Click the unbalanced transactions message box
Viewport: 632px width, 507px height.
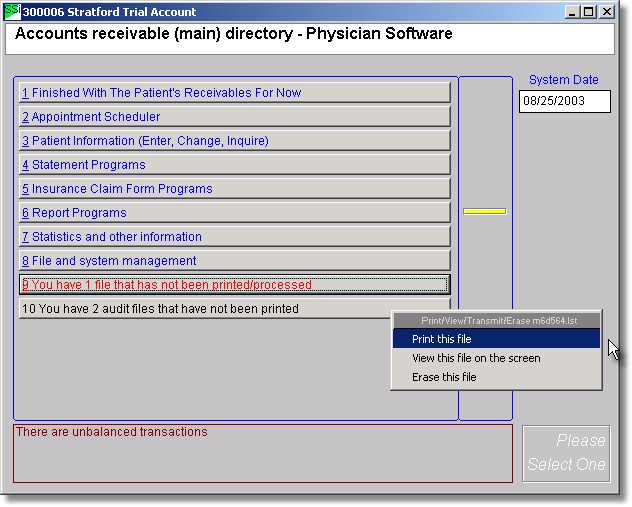[262, 453]
